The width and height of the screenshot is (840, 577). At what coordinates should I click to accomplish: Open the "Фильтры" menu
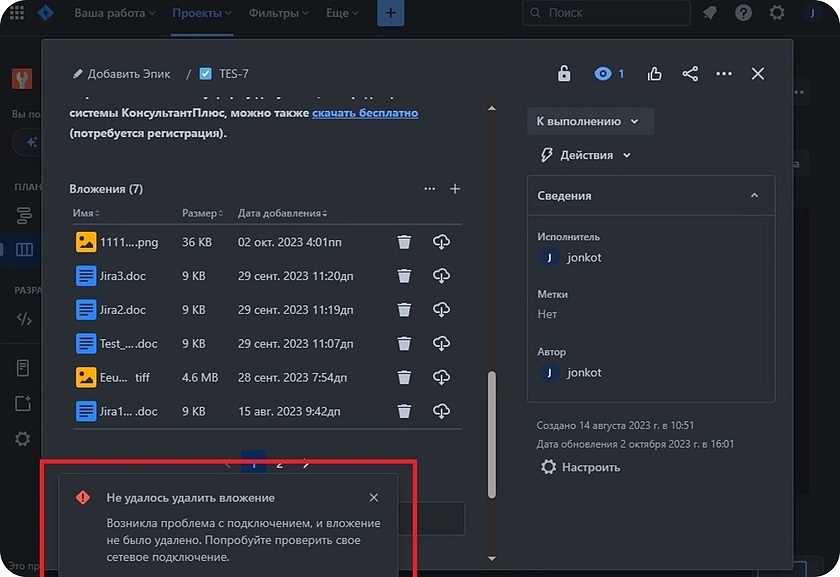(278, 14)
